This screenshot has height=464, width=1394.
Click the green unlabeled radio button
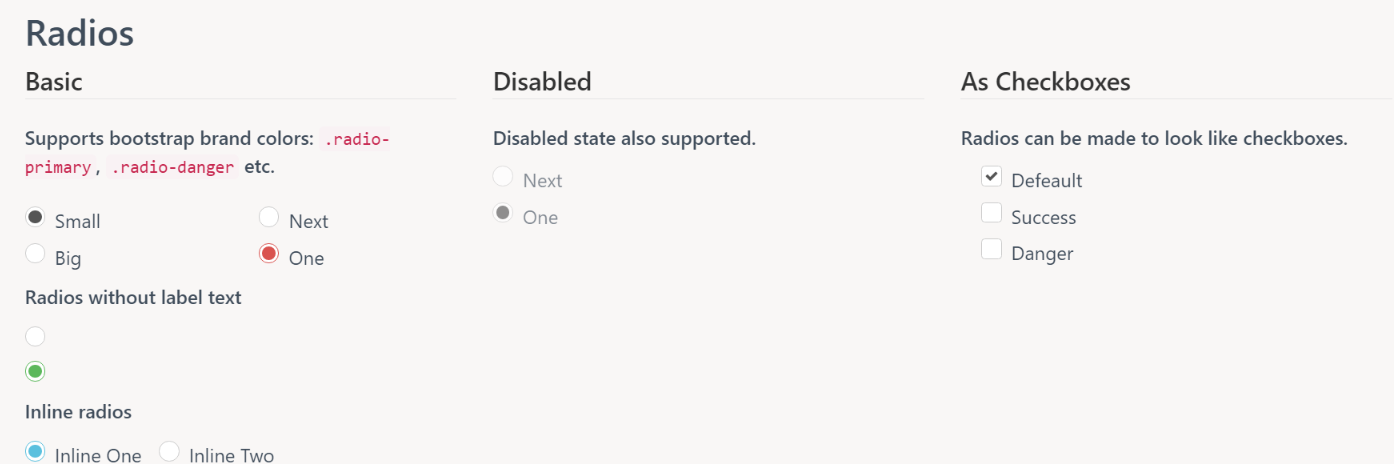(x=35, y=372)
